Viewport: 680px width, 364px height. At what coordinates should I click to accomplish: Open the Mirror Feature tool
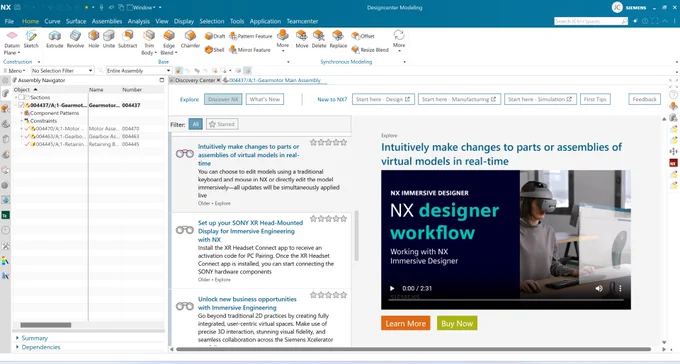click(250, 50)
